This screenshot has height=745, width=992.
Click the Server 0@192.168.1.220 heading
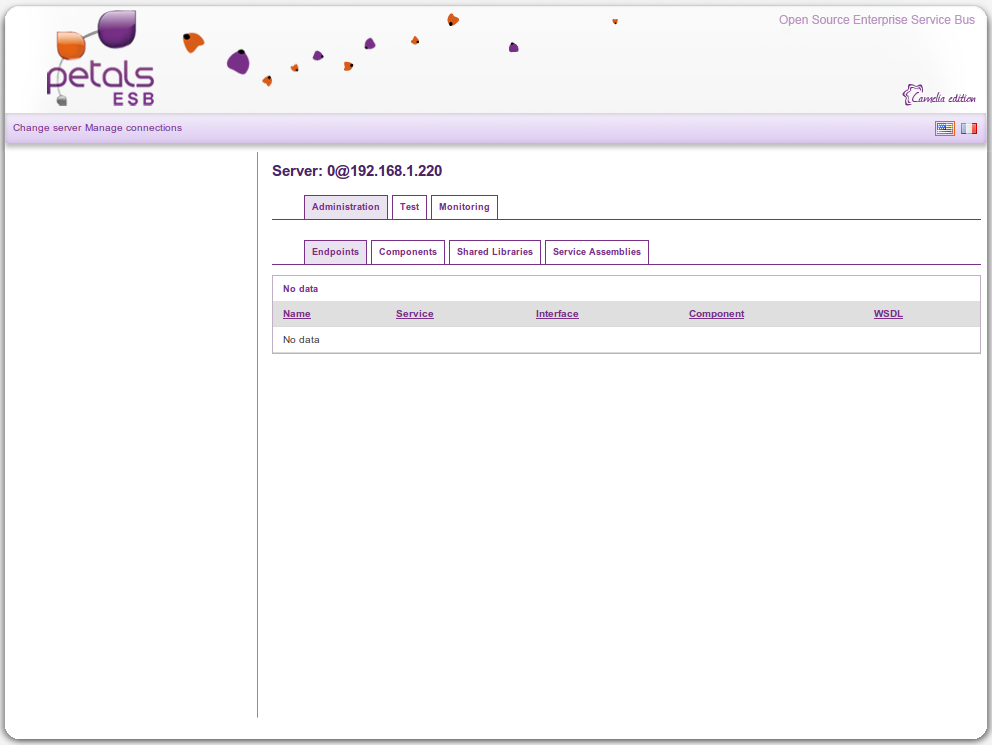[x=357, y=171]
